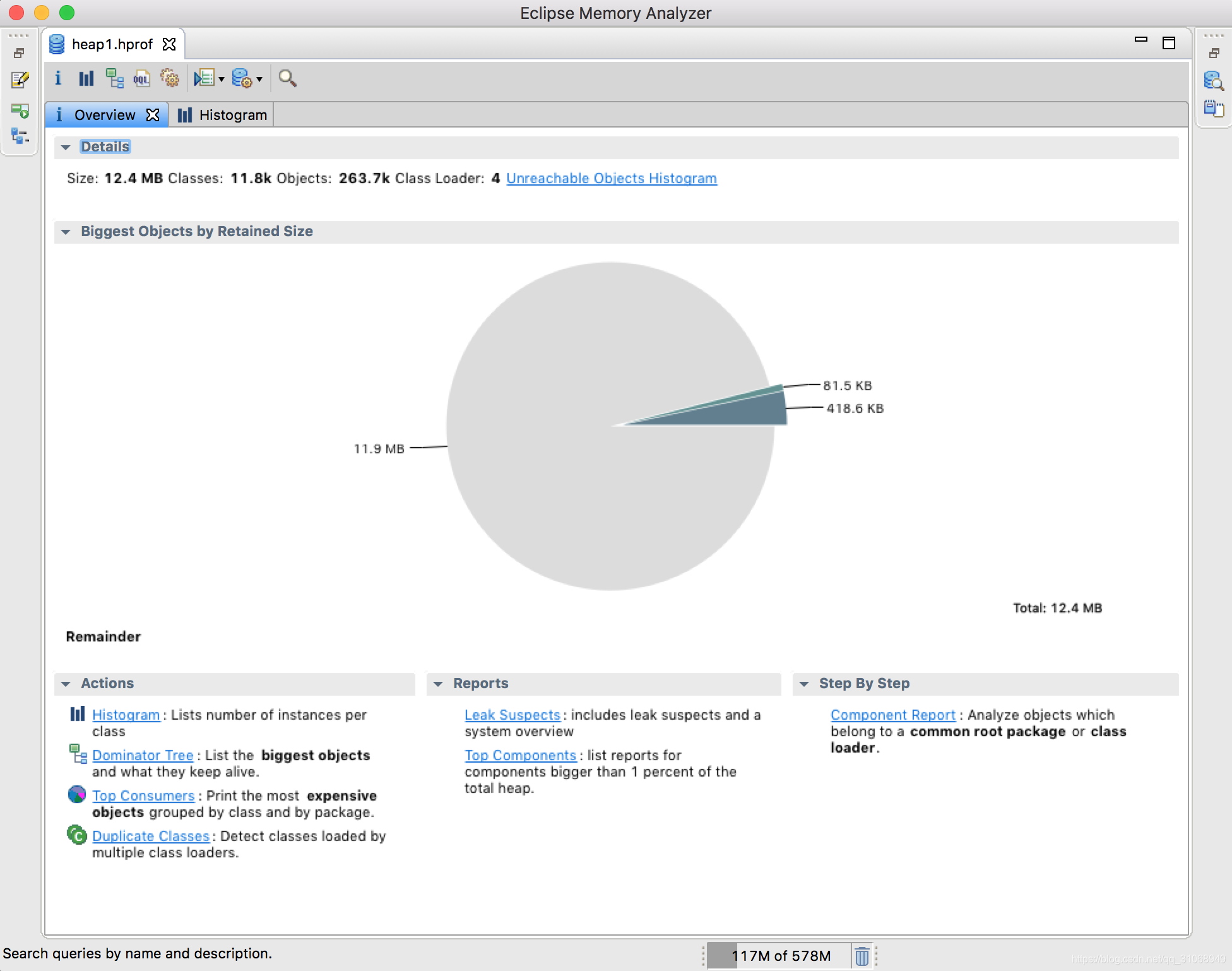Click the Top Consumers pie icon

[77, 794]
